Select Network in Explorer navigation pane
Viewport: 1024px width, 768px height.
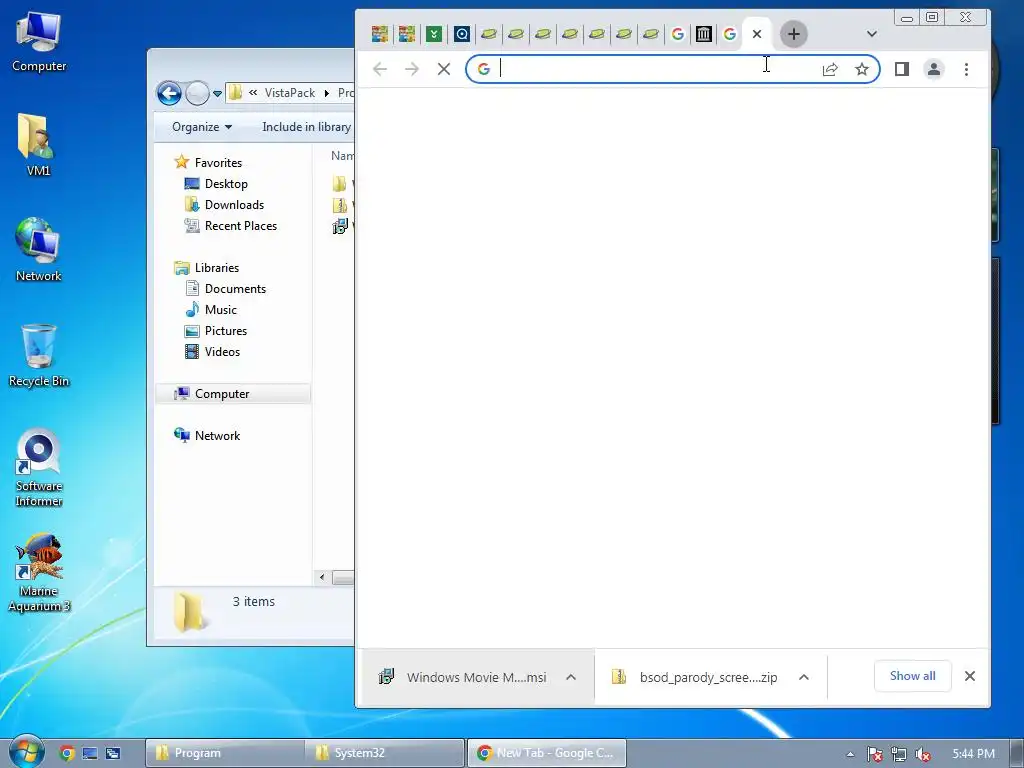217,436
